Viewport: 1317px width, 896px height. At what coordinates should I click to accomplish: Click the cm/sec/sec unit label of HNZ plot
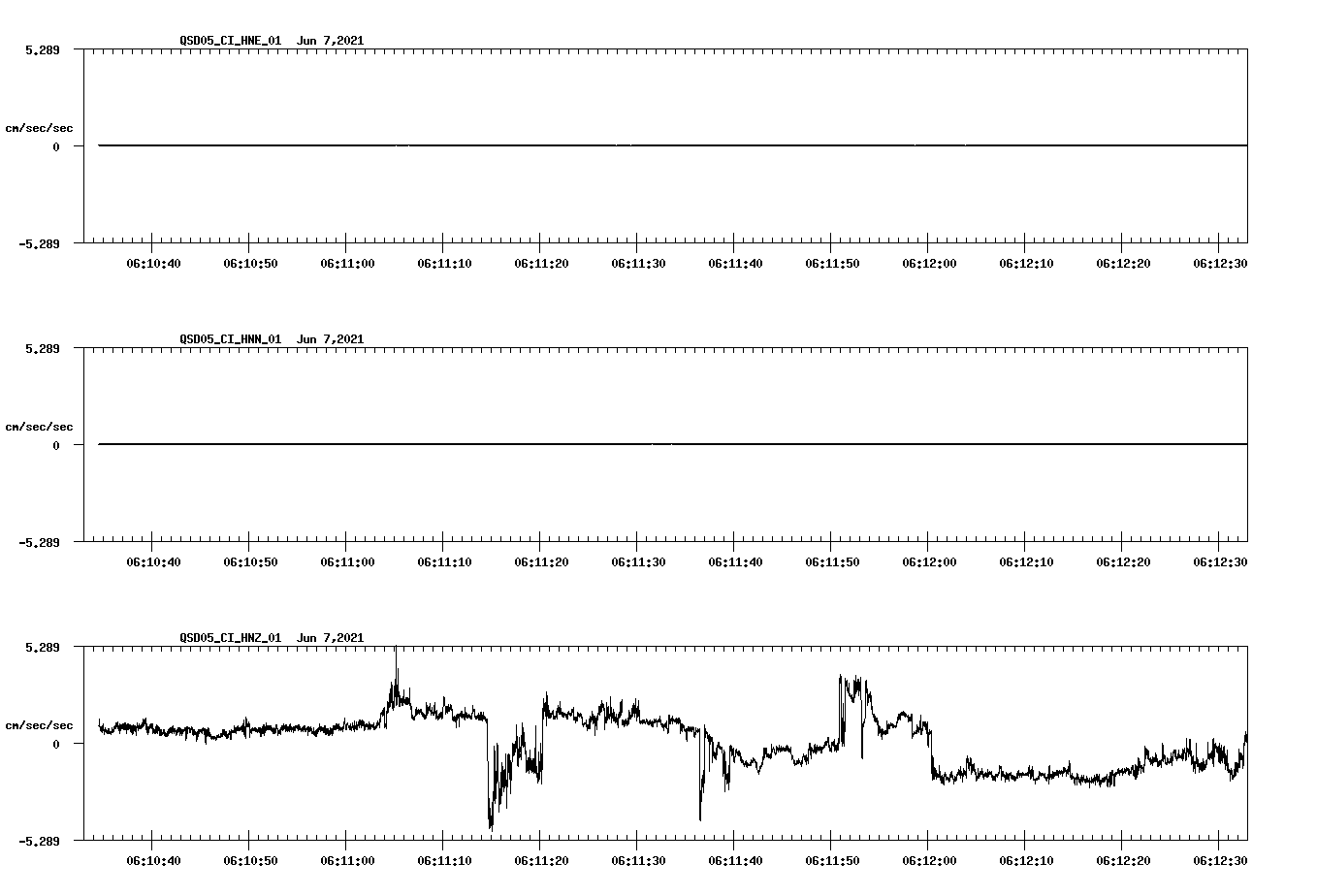tap(39, 725)
